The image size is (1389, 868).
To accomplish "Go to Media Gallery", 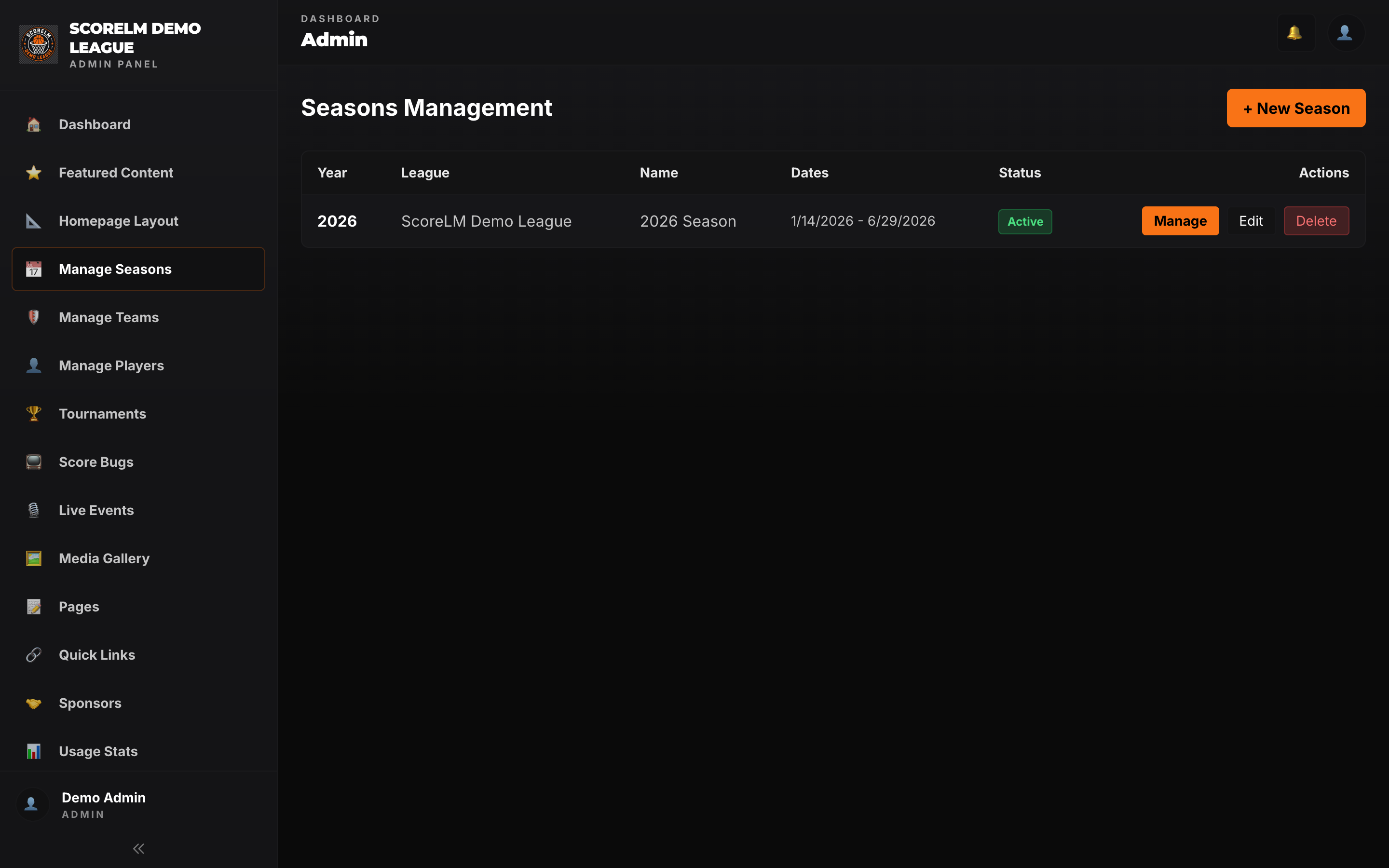I will pyautogui.click(x=138, y=558).
